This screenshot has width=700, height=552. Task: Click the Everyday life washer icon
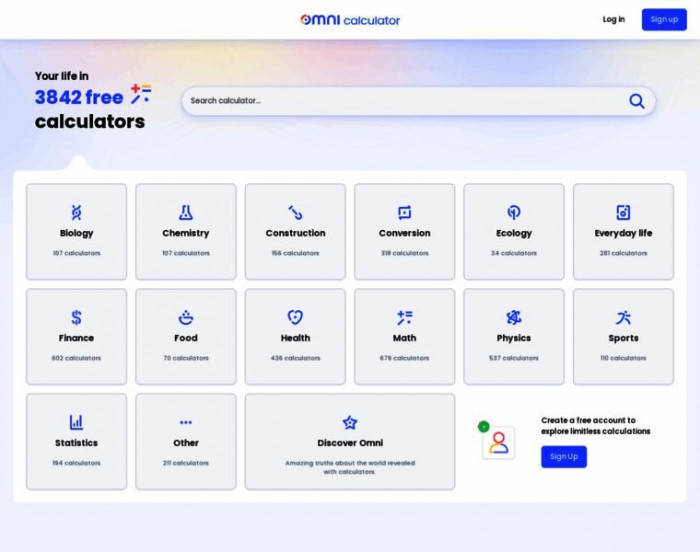(x=623, y=213)
